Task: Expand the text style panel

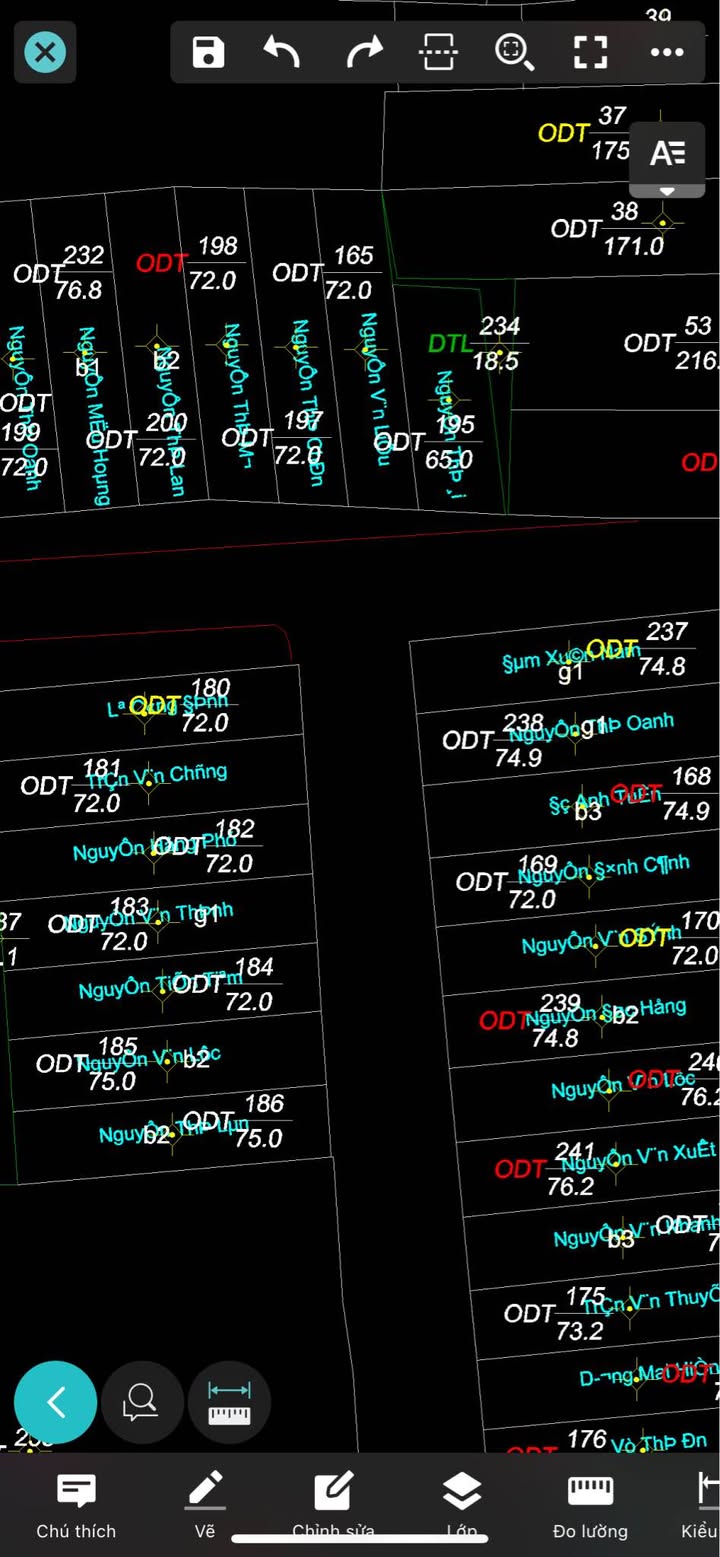Action: point(667,158)
